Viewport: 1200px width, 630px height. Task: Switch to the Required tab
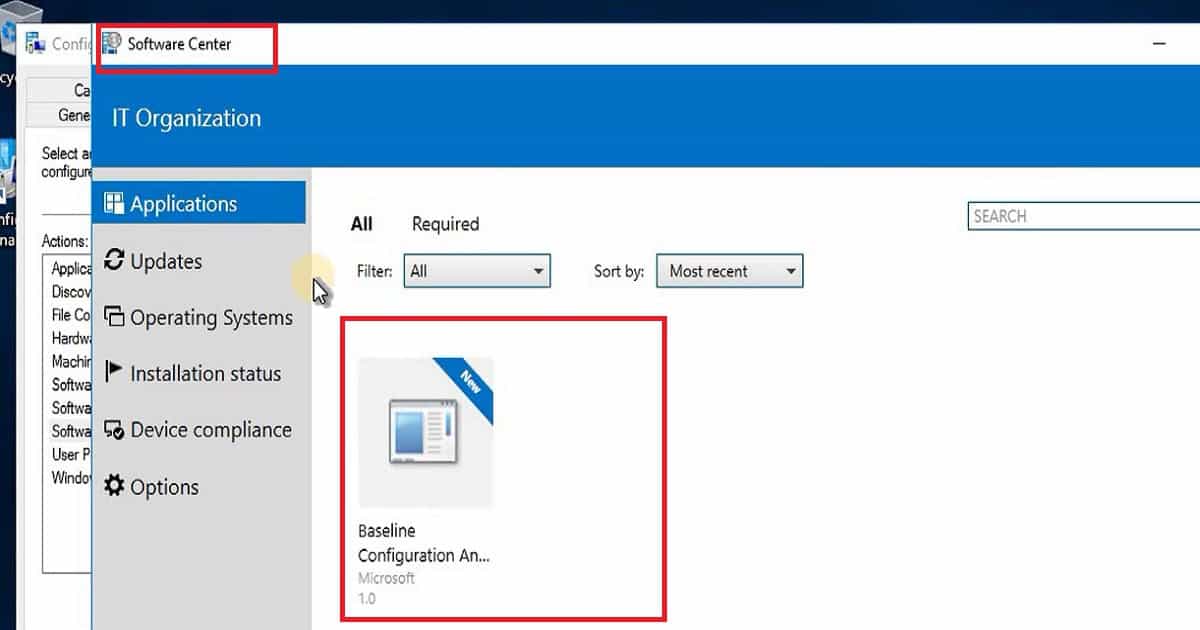[x=445, y=224]
